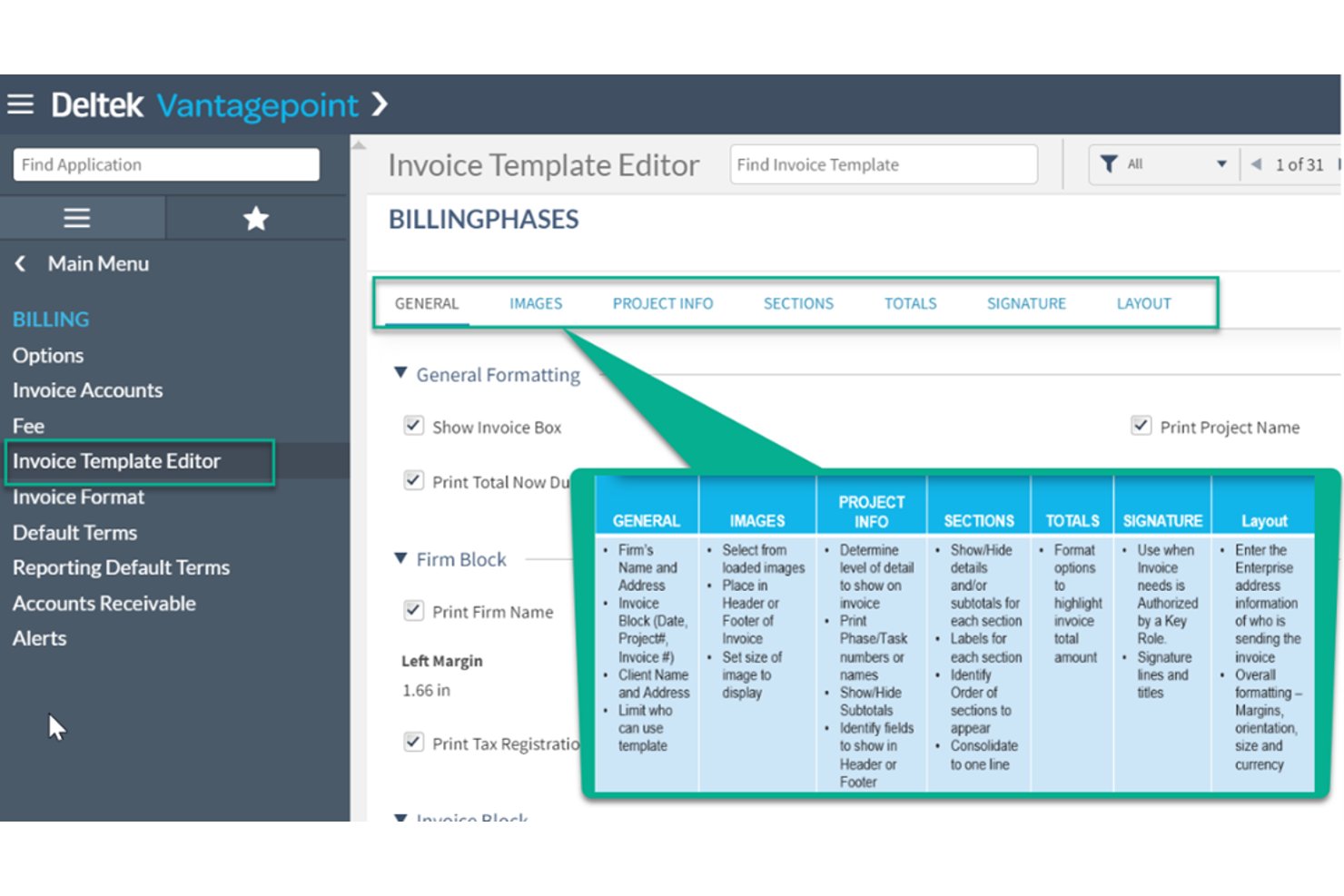Viewport: 1344px width, 896px height.
Task: Open the hamburger navigation menu in the header
Action: 20,104
